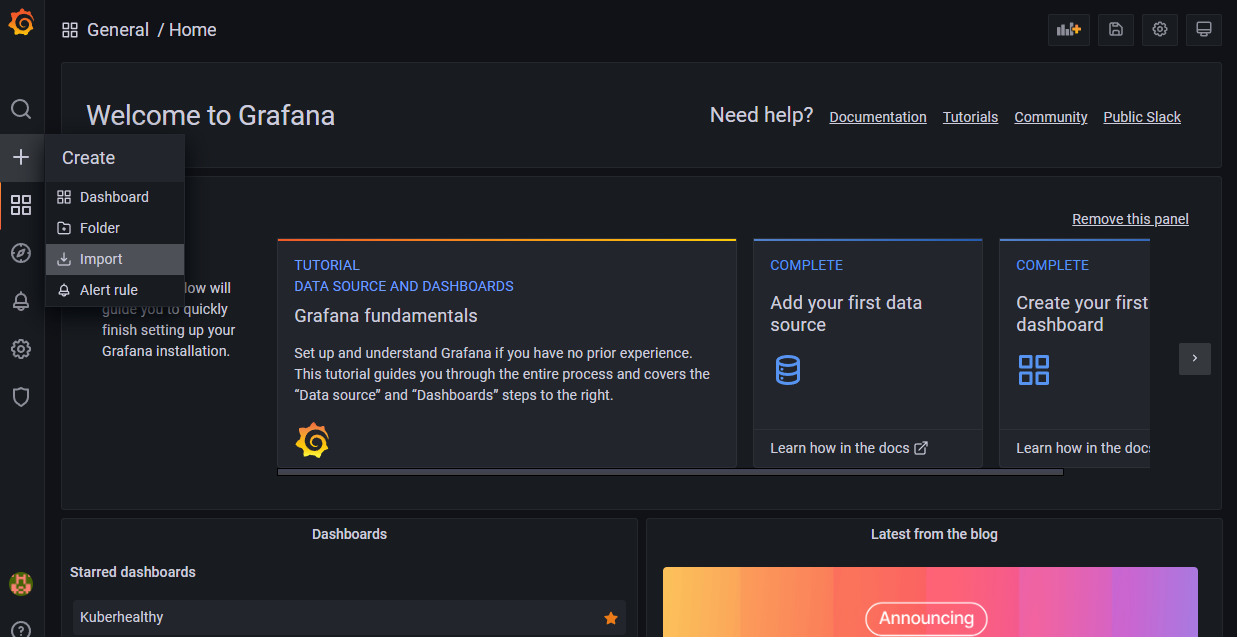Click the Announcing blog banner image
The height and width of the screenshot is (637, 1237).
click(930, 602)
